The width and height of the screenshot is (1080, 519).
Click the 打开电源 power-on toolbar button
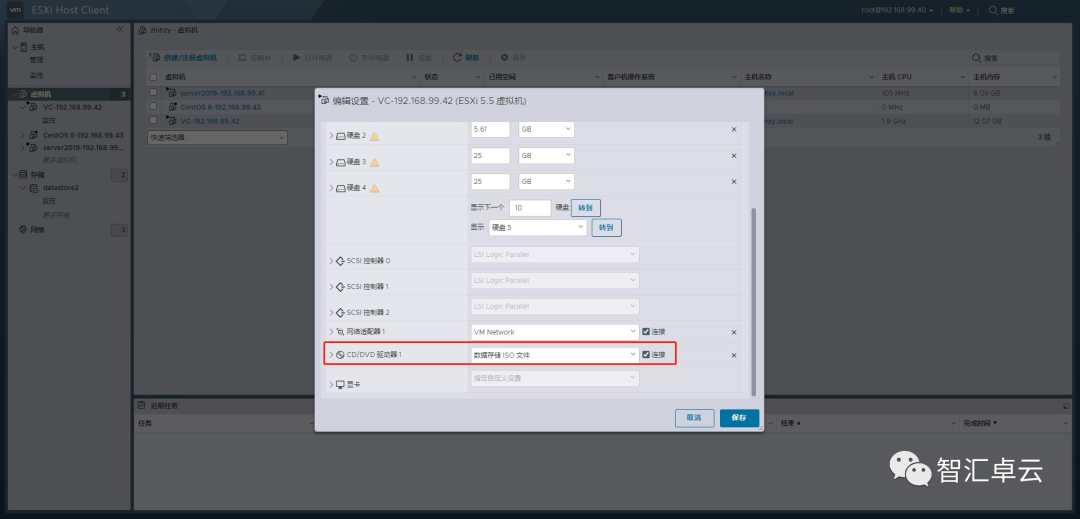[x=313, y=58]
